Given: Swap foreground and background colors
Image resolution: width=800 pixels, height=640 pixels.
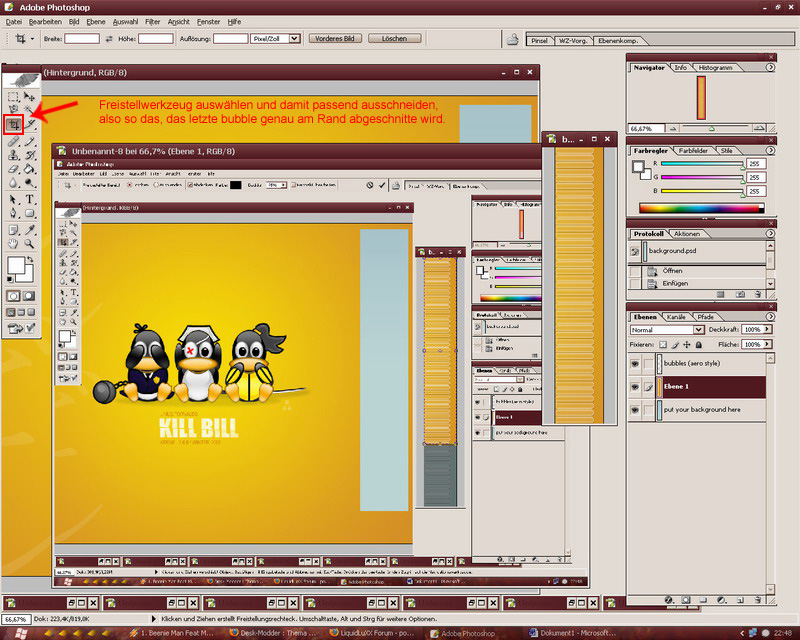Looking at the screenshot, I should point(31,260).
